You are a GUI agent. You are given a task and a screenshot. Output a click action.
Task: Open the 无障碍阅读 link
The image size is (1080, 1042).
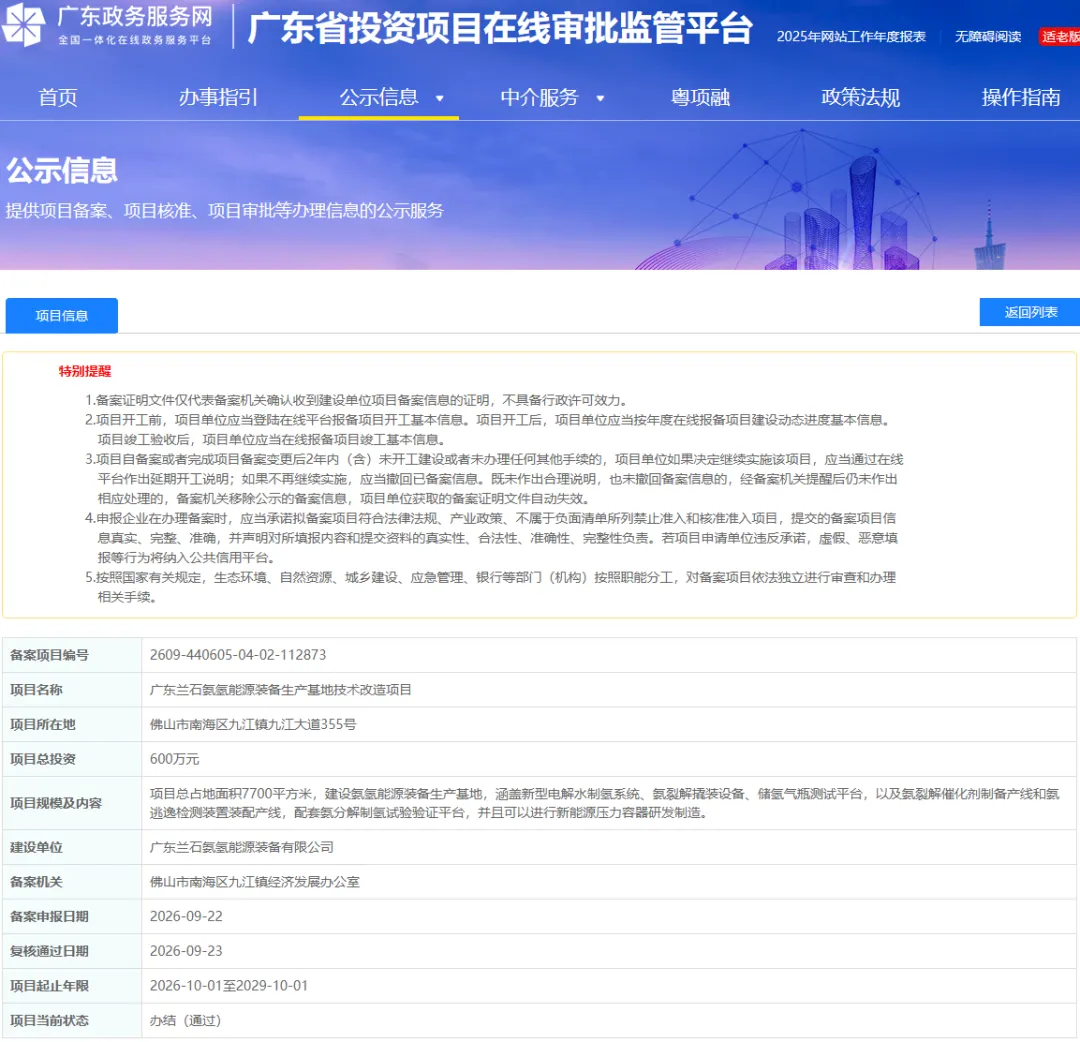[988, 37]
